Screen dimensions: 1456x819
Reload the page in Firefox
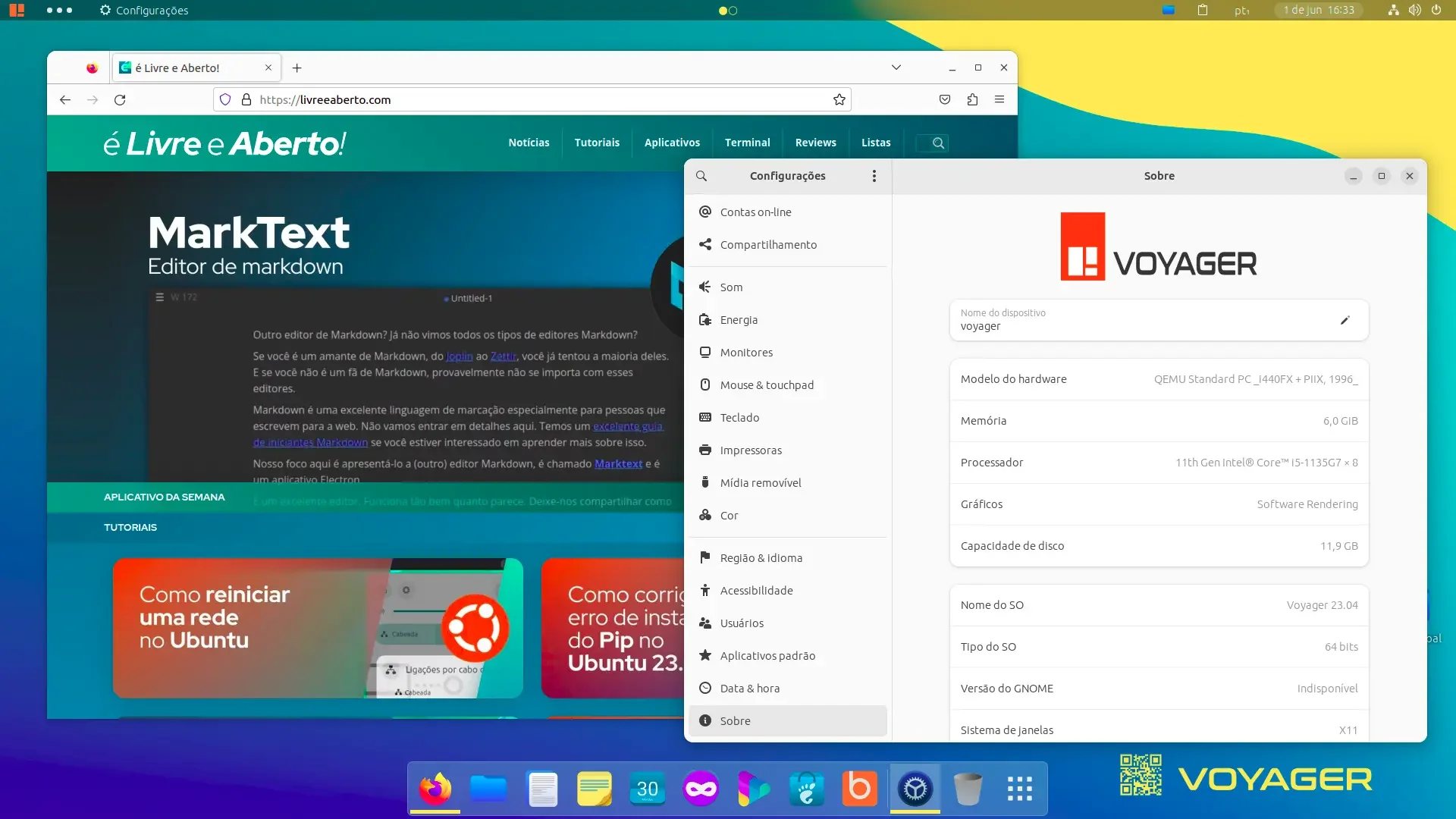pyautogui.click(x=120, y=99)
